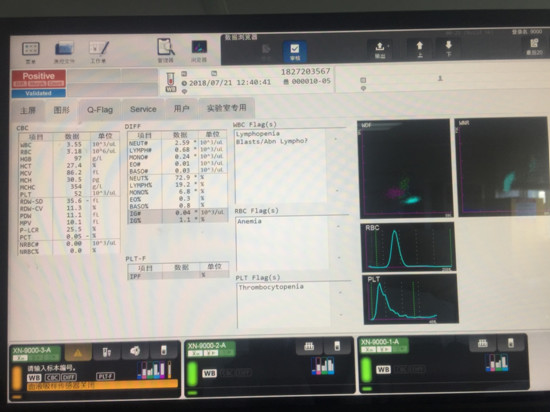The height and width of the screenshot is (412, 550).
Task: Click the XN-9000-3-A analyzer name label
Action: 32,350
